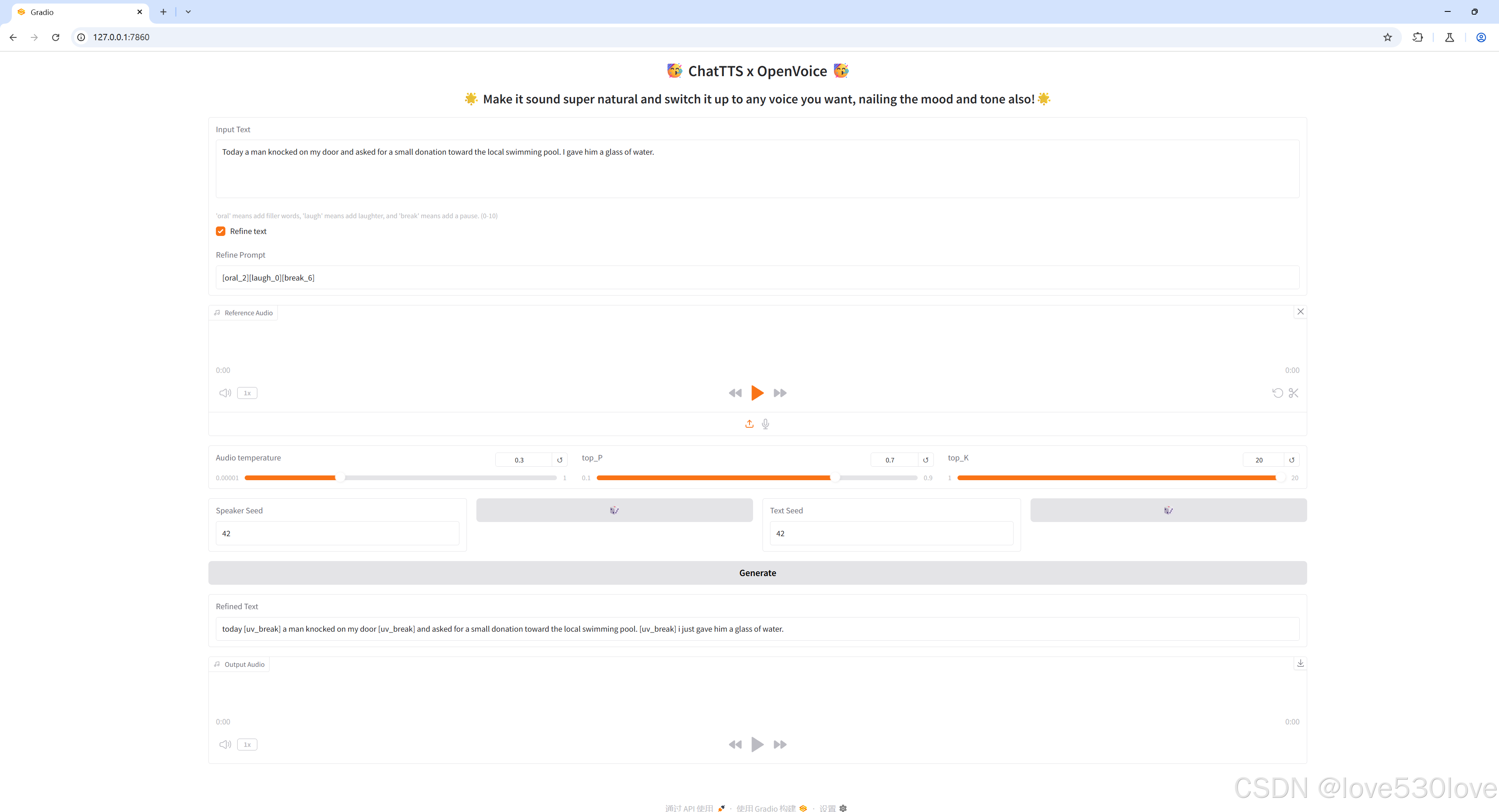The width and height of the screenshot is (1499, 812).
Task: Close the Reference Audio panel
Action: 1300,312
